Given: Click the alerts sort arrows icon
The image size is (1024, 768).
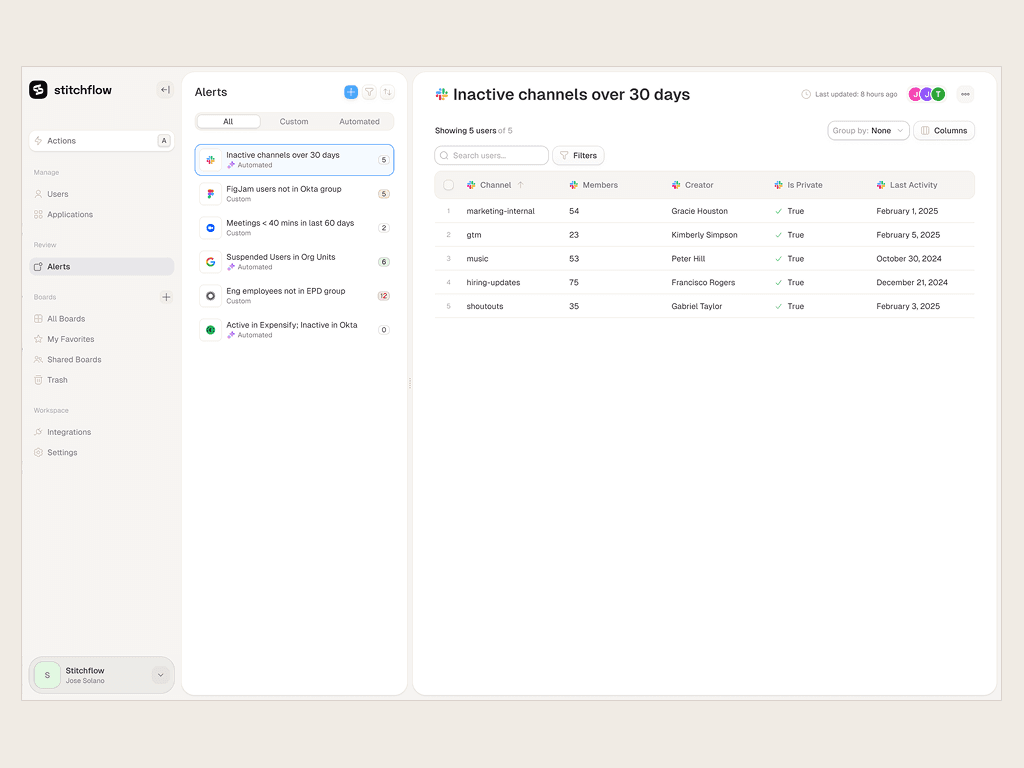Looking at the screenshot, I should pos(387,92).
